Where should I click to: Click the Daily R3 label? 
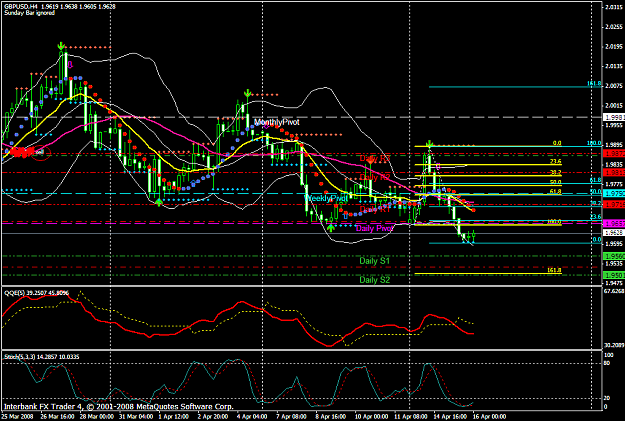tap(375, 158)
